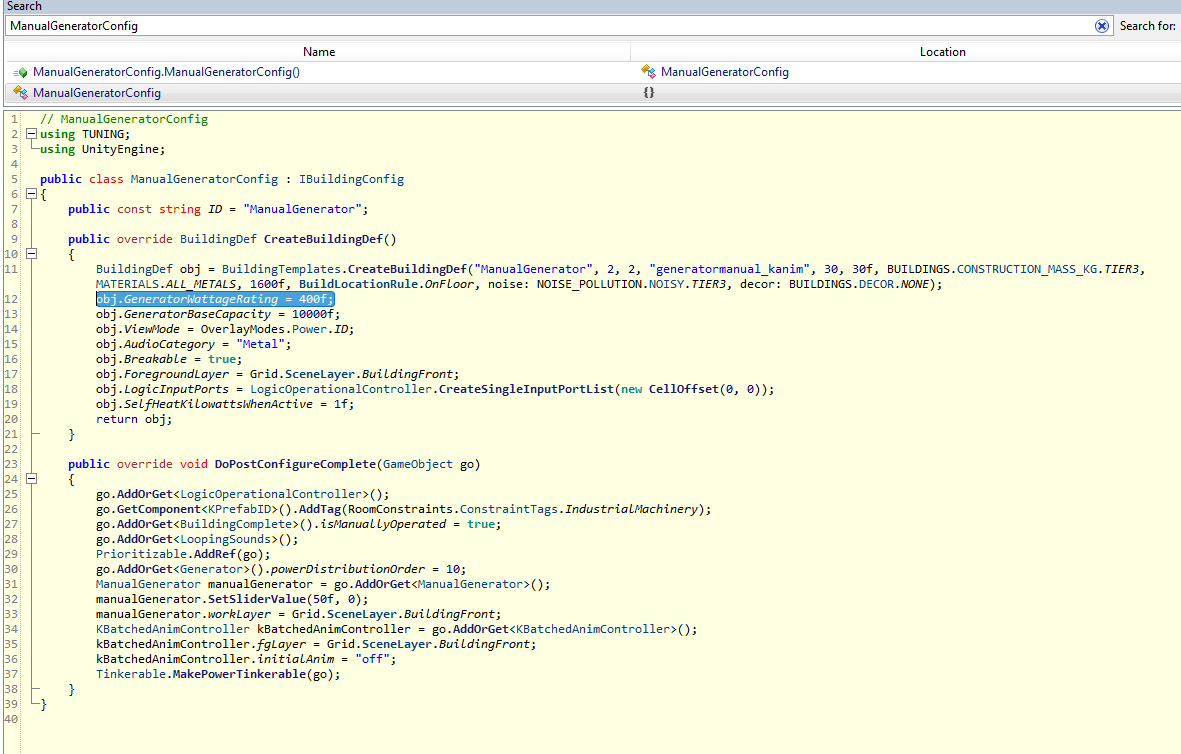Click the return obj statement
This screenshot has height=754, width=1181.
click(x=134, y=420)
